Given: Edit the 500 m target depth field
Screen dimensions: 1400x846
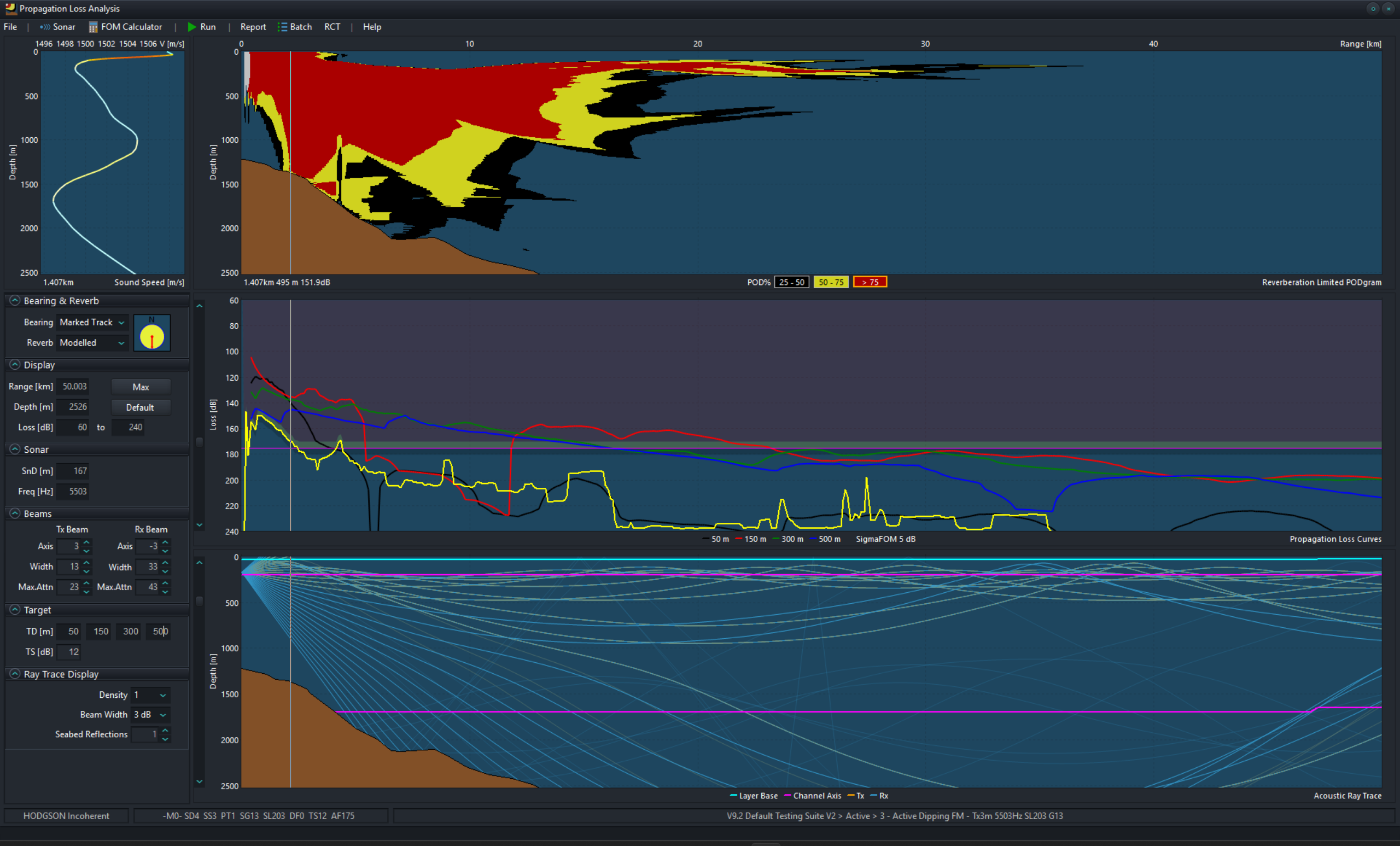Looking at the screenshot, I should tap(158, 631).
